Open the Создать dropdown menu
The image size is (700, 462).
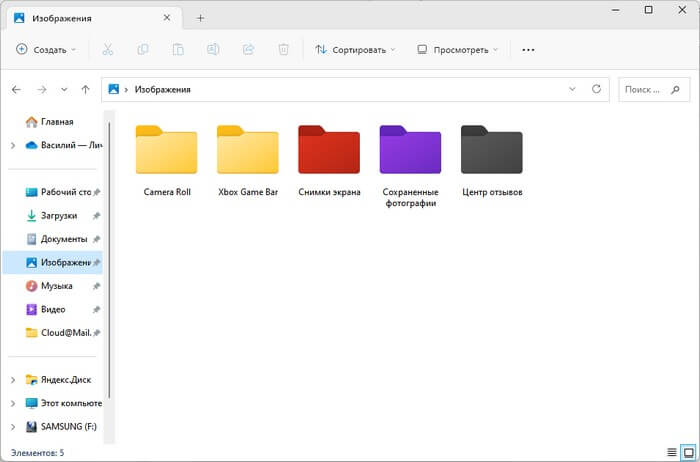pos(46,49)
